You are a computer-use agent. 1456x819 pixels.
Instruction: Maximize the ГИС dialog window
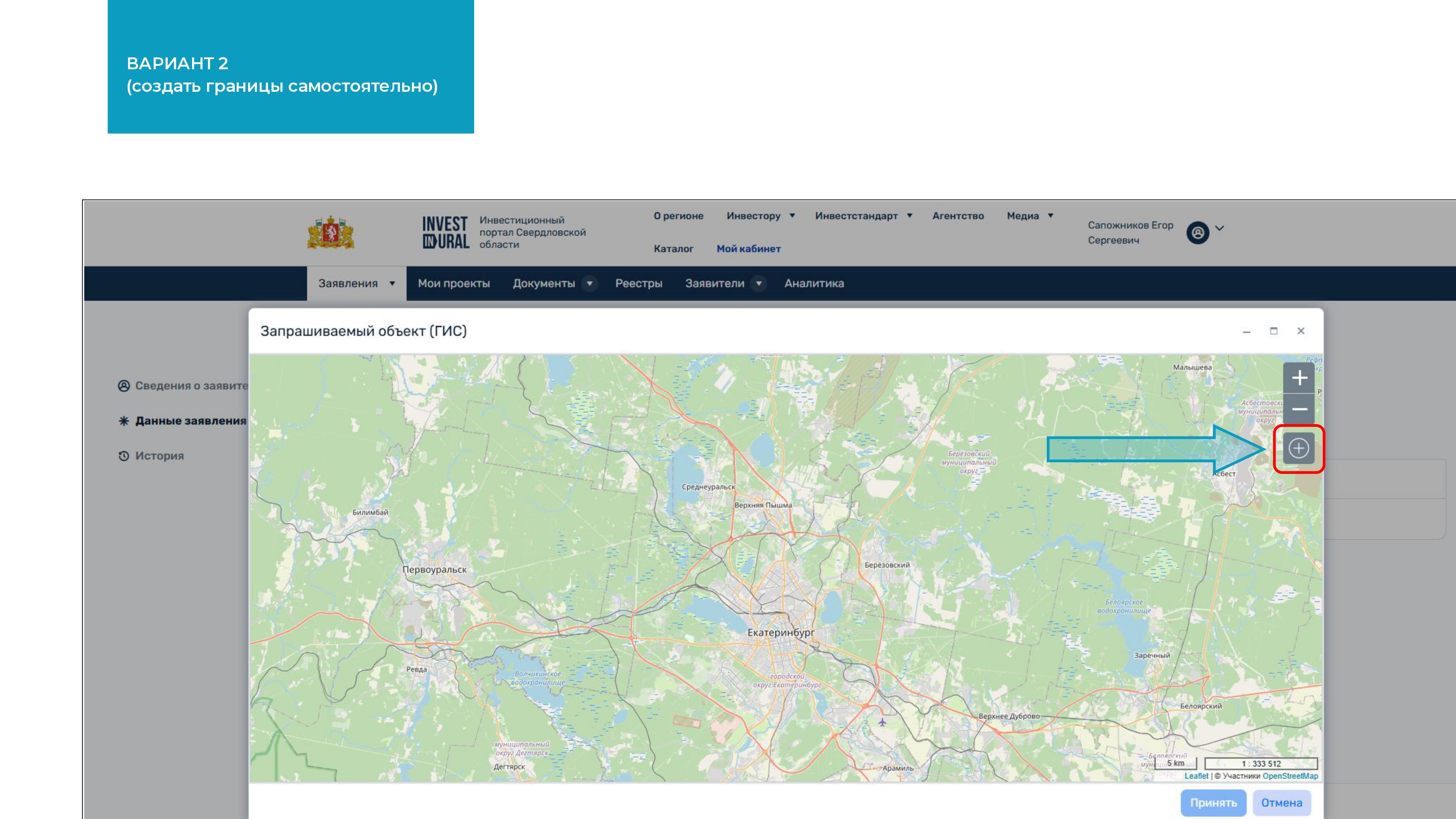1273,331
